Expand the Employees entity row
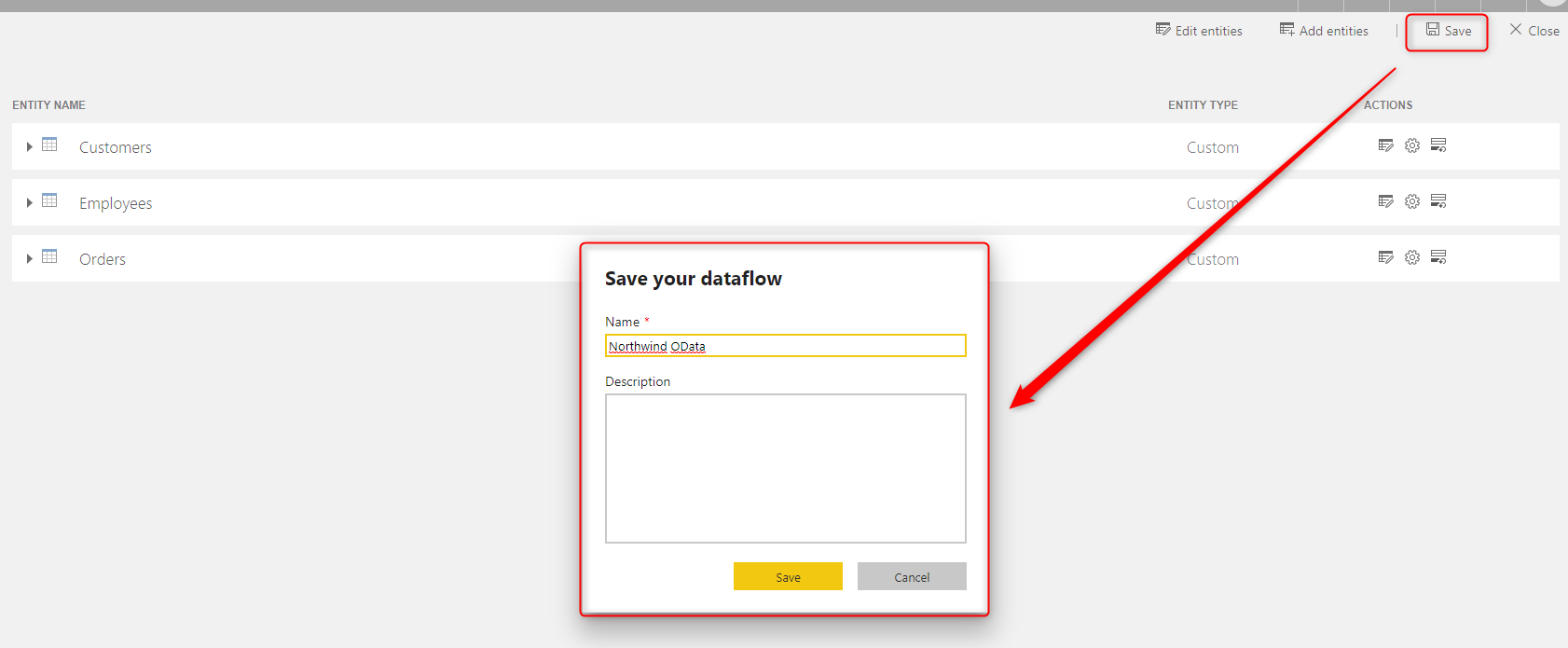The height and width of the screenshot is (648, 1568). tap(30, 202)
